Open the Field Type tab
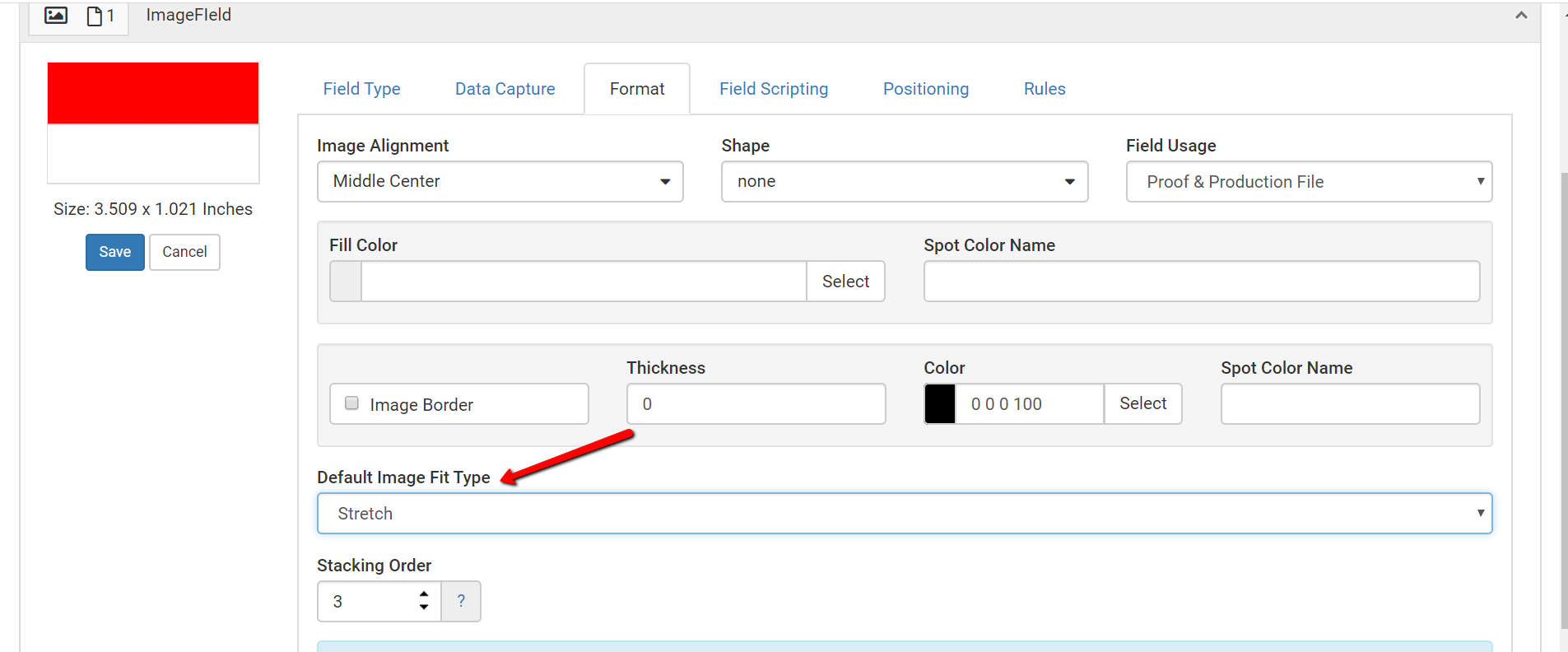 click(x=361, y=89)
